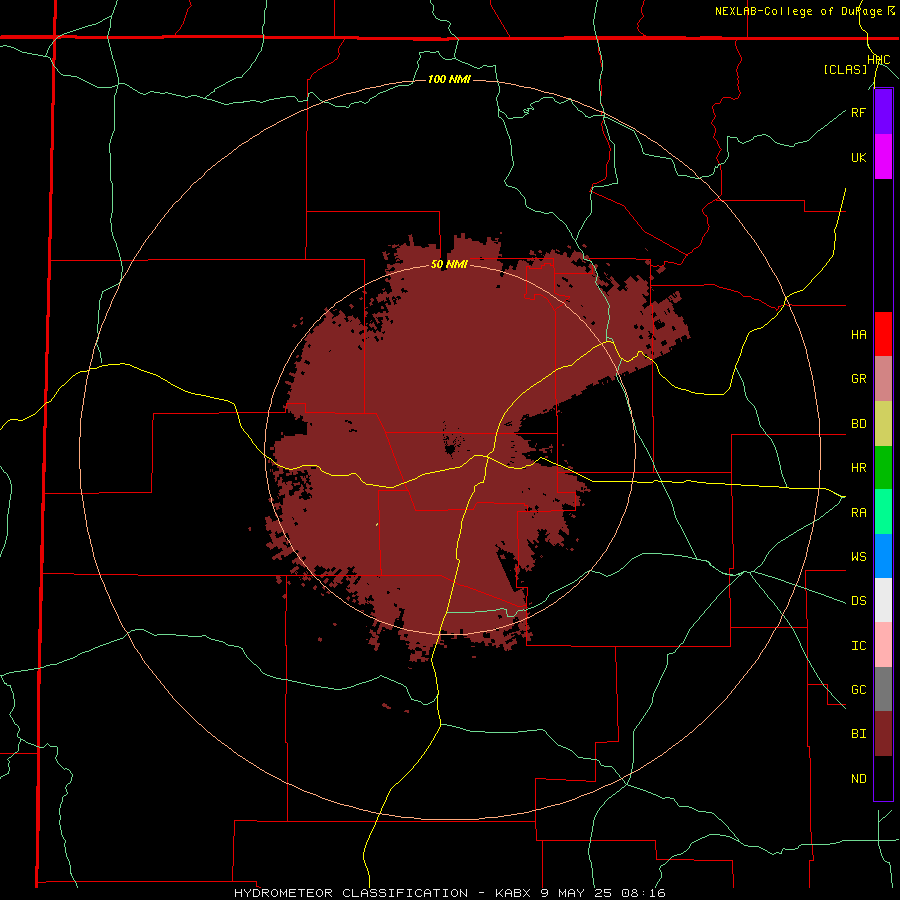Click the RA legend label
The height and width of the screenshot is (900, 900).
click(x=858, y=513)
